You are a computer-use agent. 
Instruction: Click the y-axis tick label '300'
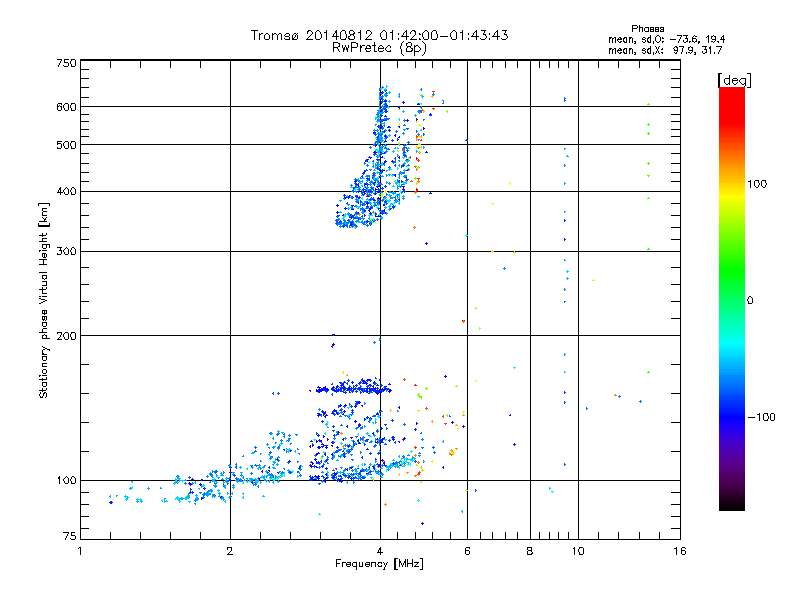coord(66,251)
